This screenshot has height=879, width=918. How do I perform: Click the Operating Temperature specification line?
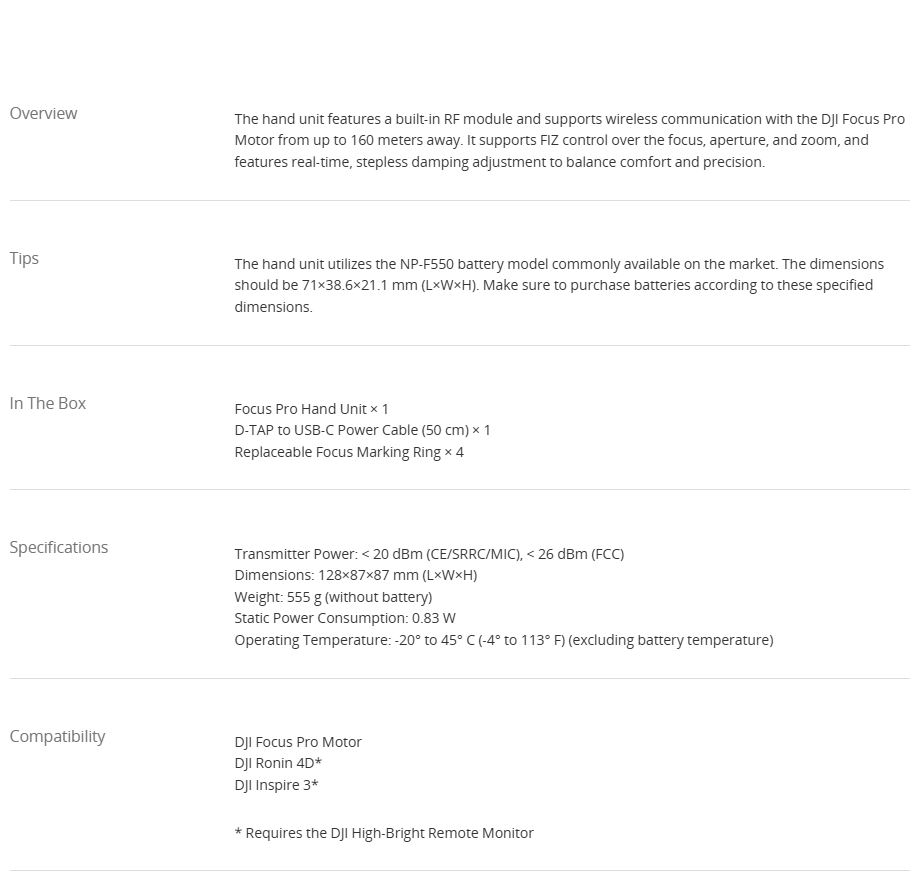[x=503, y=640]
